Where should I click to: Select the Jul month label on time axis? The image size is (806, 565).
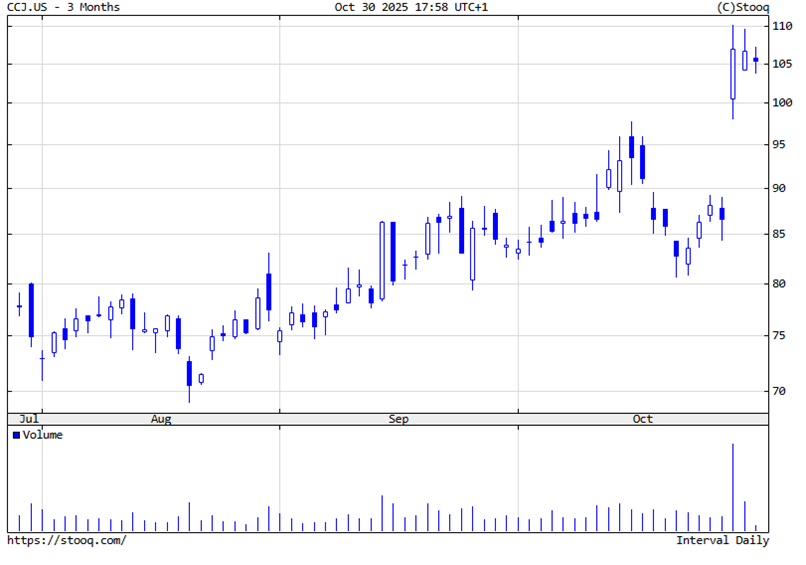pyautogui.click(x=29, y=419)
